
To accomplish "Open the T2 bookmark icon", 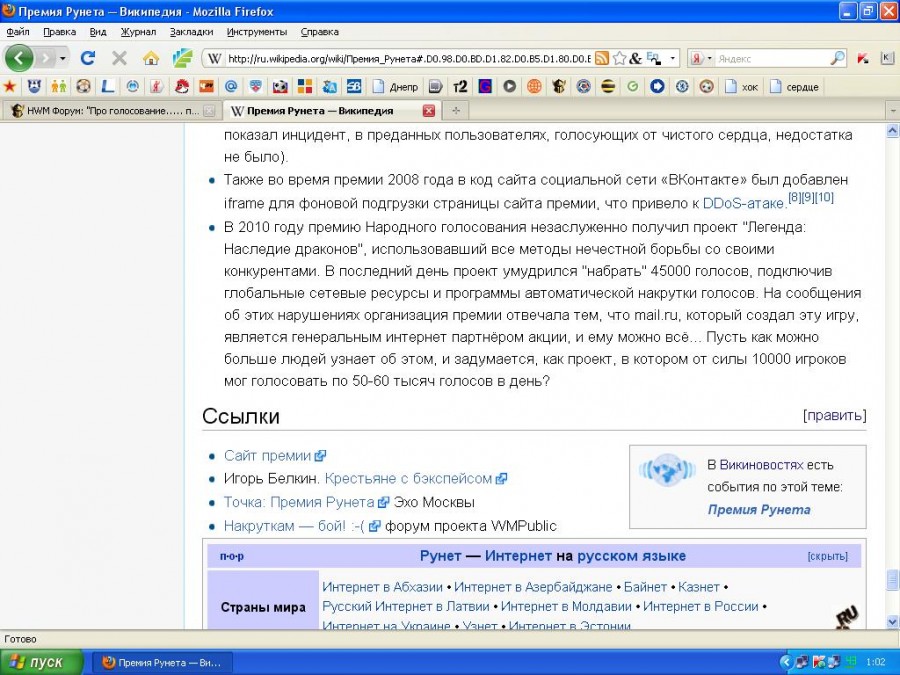I will point(460,87).
